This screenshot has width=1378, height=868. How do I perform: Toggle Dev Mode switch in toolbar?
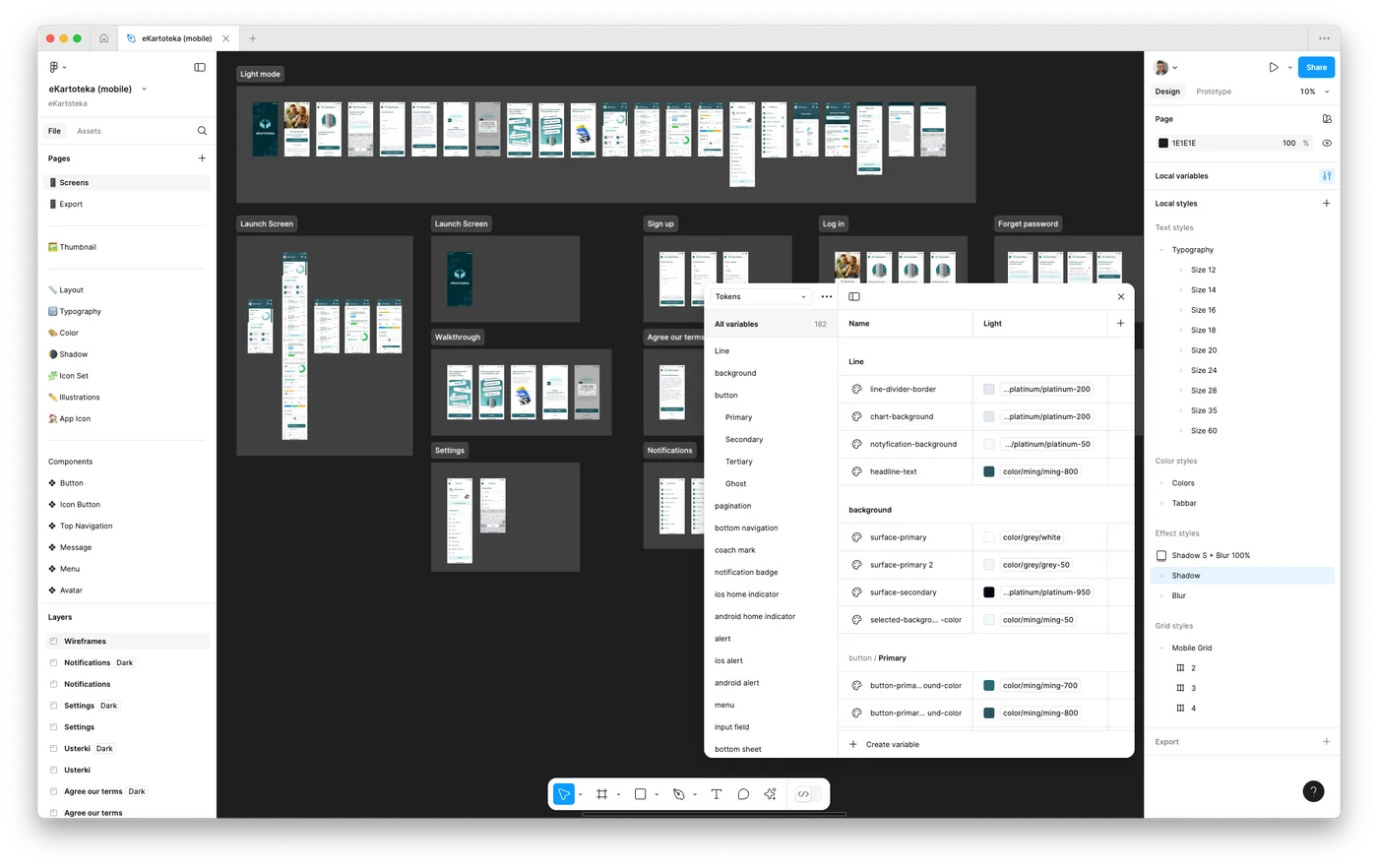tap(809, 794)
